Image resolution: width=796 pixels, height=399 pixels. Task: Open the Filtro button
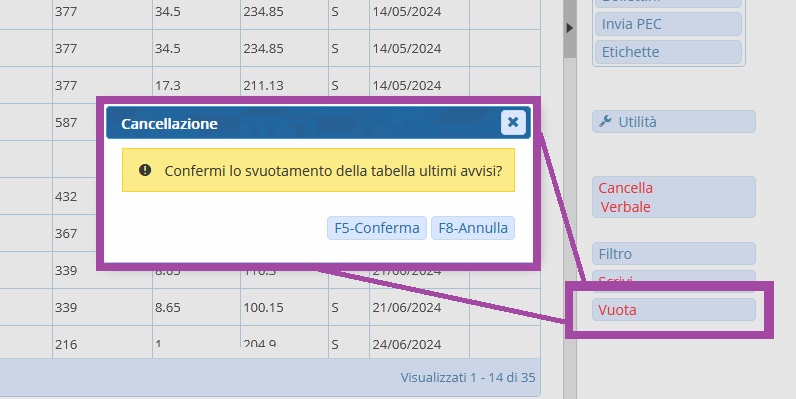coord(673,253)
